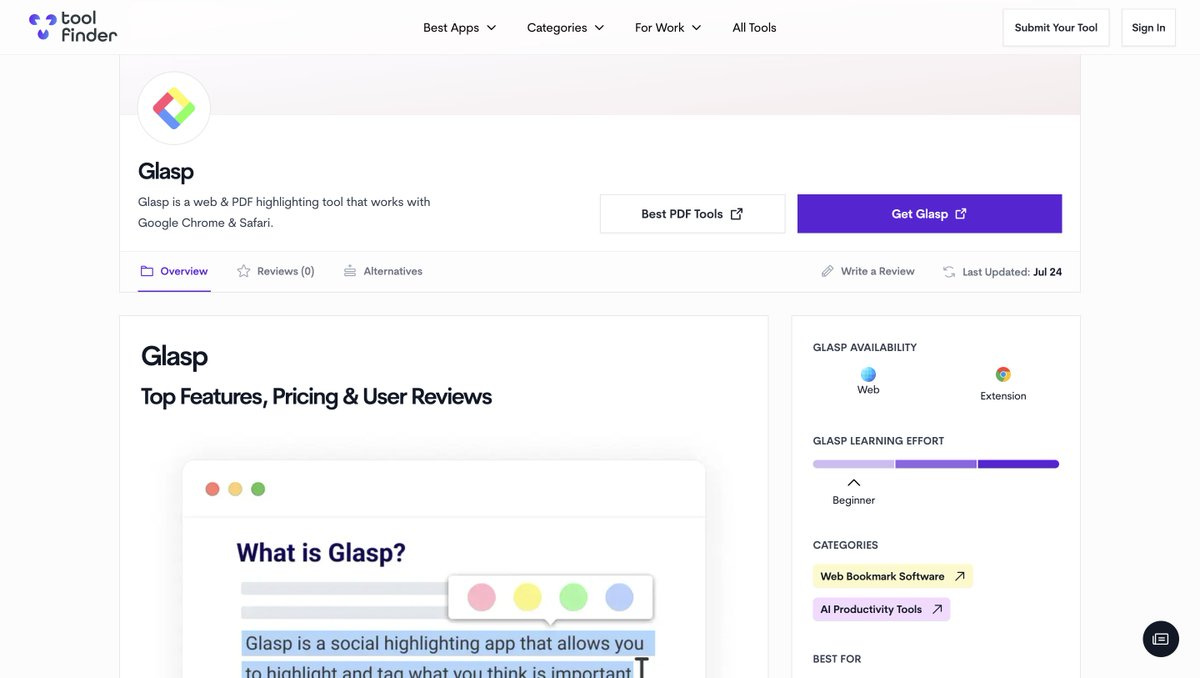
Task: Click the Get Glasp button
Action: click(929, 214)
